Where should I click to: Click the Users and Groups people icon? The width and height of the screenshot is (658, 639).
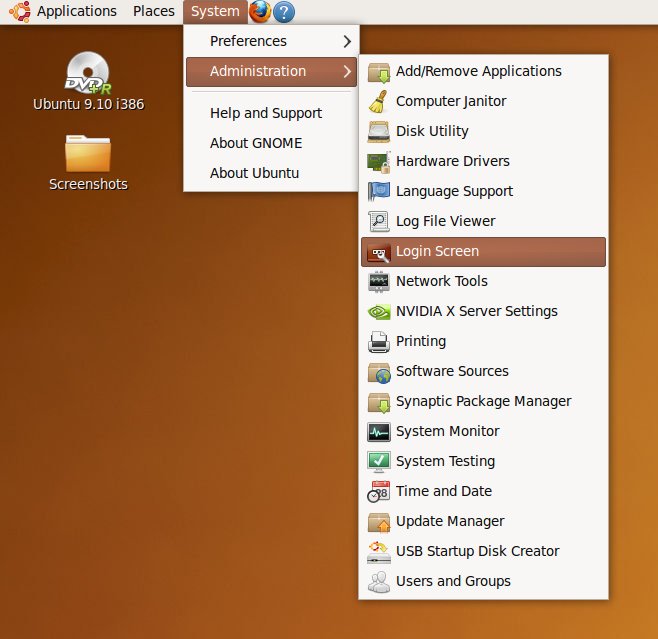379,582
